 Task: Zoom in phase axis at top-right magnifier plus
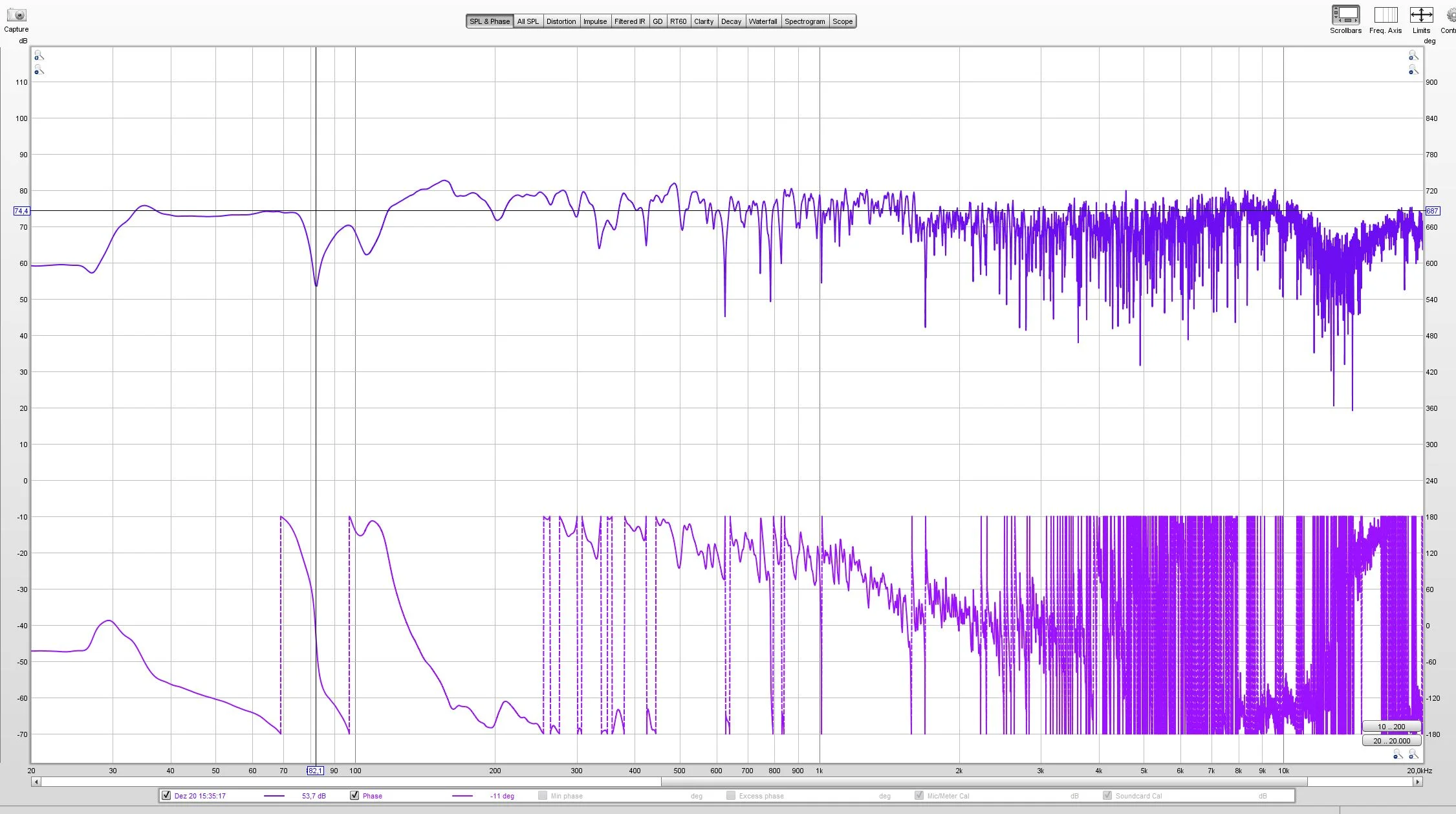click(1413, 56)
